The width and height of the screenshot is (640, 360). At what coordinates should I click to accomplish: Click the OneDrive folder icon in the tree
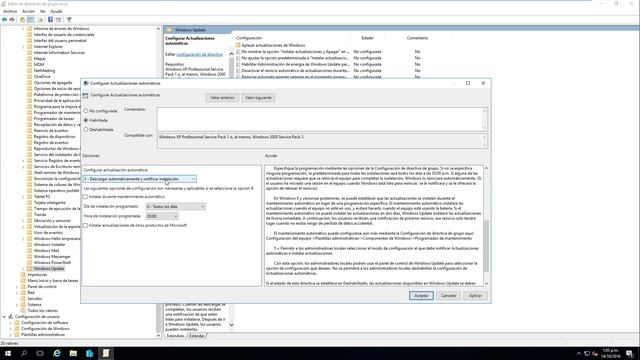click(x=29, y=76)
